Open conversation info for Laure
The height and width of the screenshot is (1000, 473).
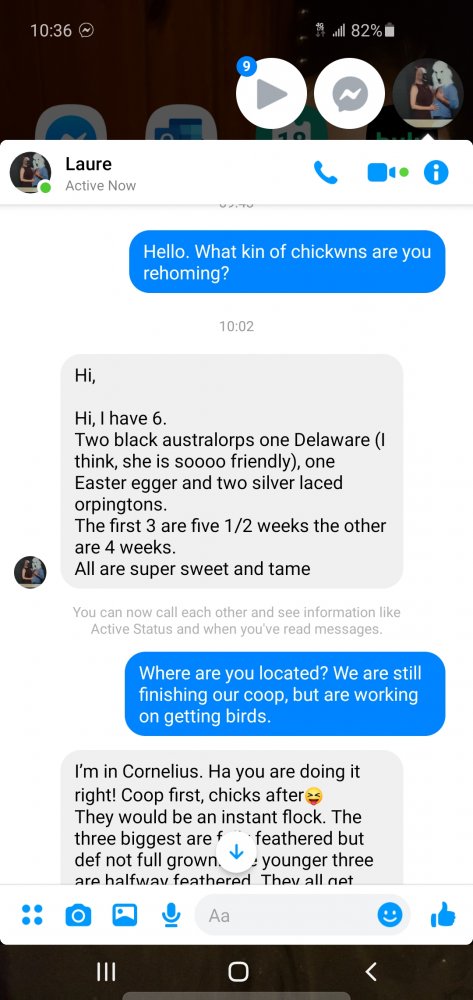coord(436,173)
